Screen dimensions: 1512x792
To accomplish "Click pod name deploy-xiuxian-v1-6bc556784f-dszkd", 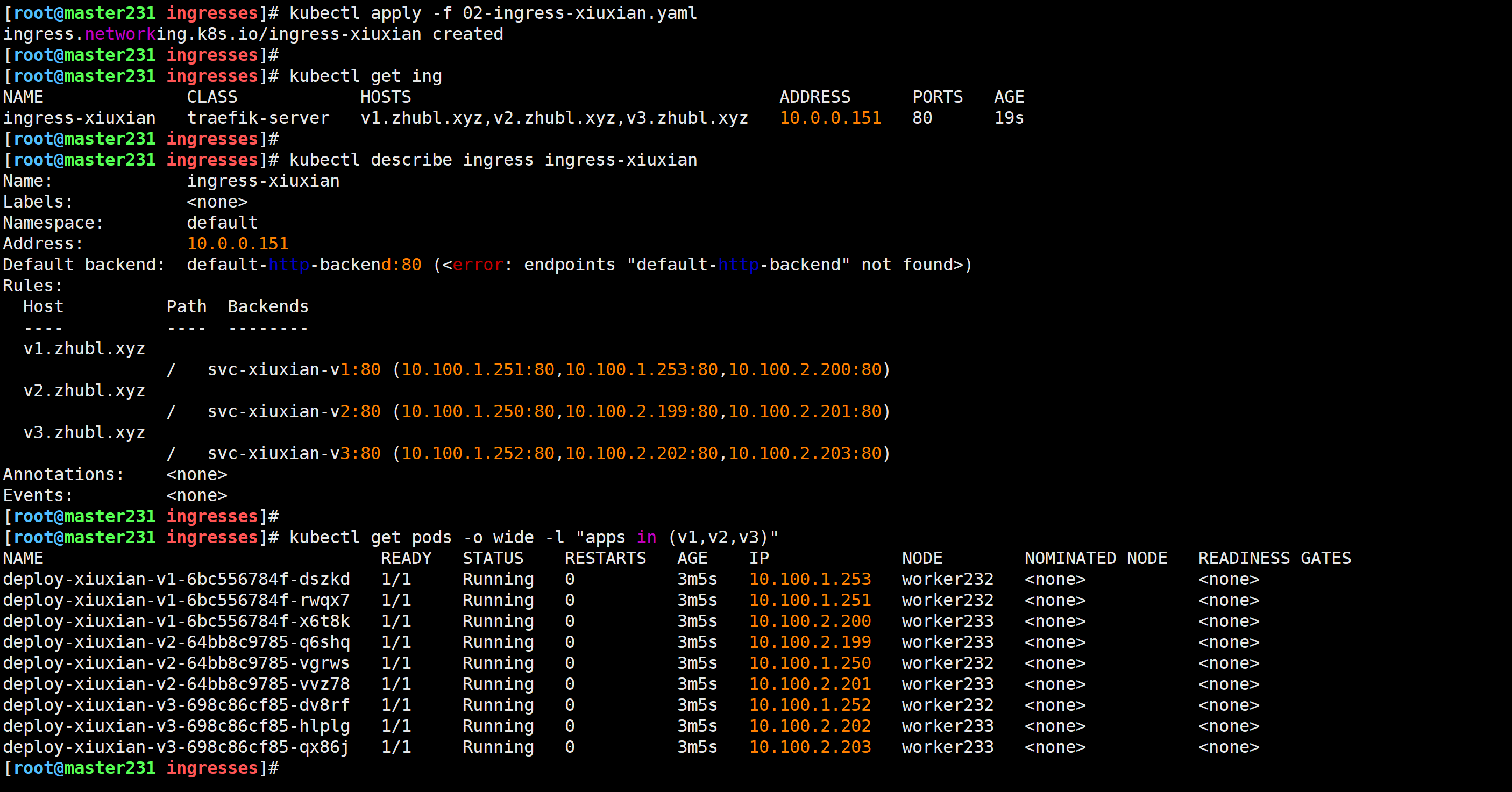I will point(176,580).
